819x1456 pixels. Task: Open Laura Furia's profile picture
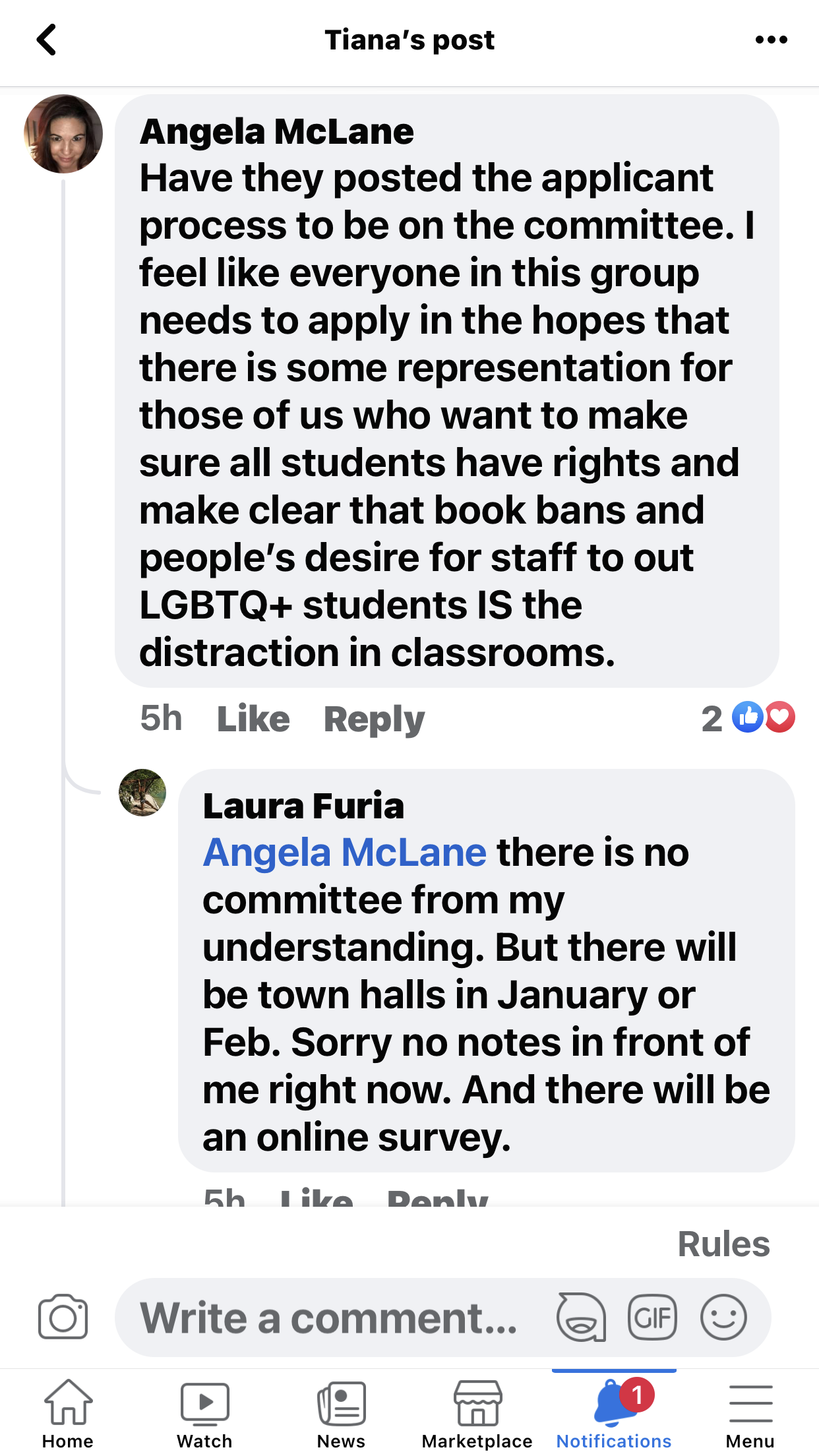pos(142,793)
